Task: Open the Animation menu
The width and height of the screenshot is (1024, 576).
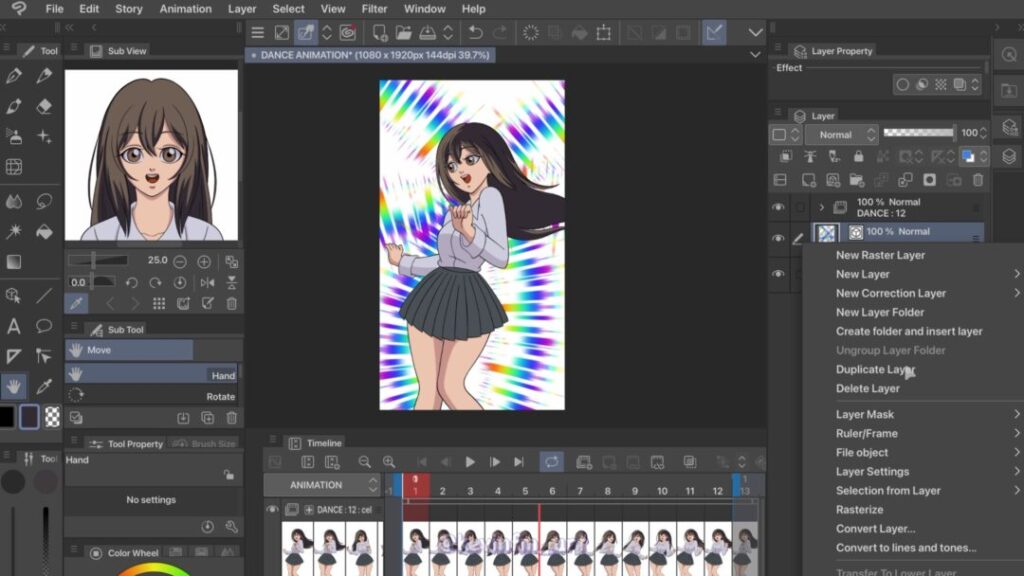Action: pos(185,9)
